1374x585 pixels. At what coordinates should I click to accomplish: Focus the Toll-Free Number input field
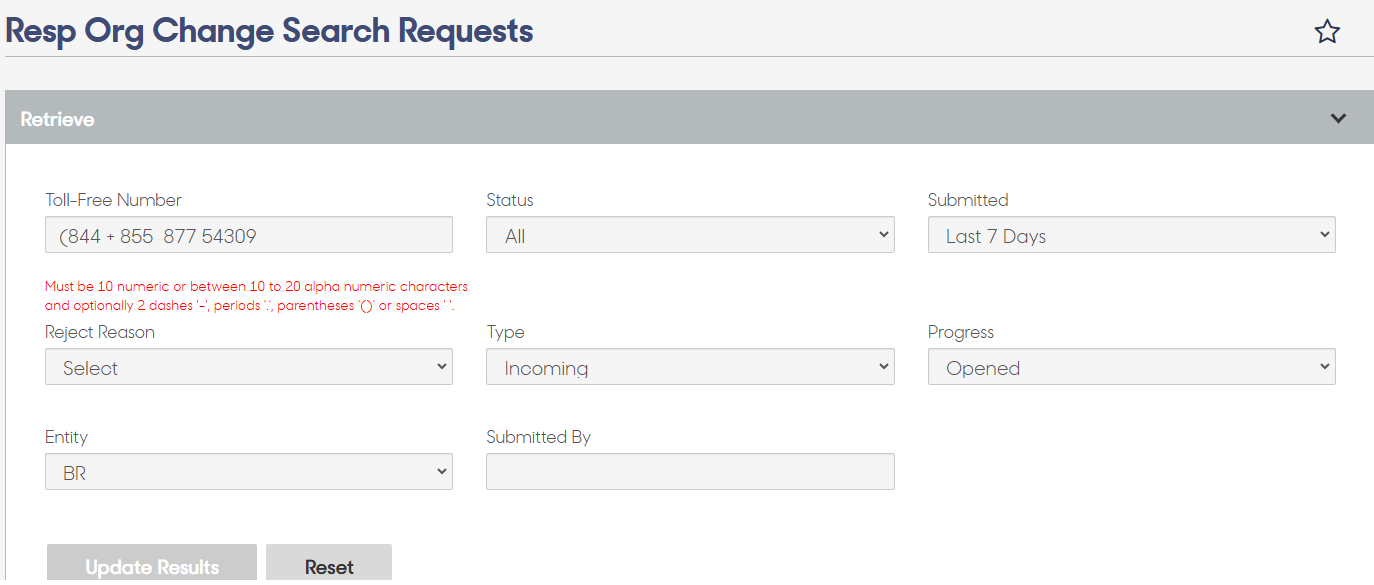[249, 235]
